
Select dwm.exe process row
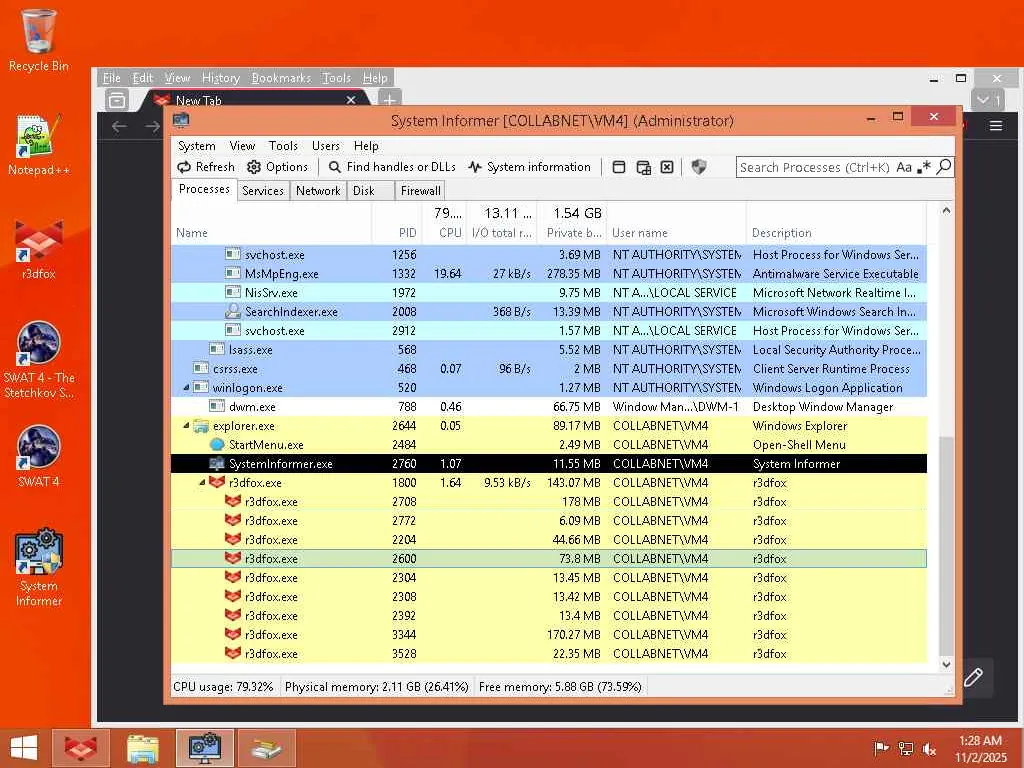(549, 406)
